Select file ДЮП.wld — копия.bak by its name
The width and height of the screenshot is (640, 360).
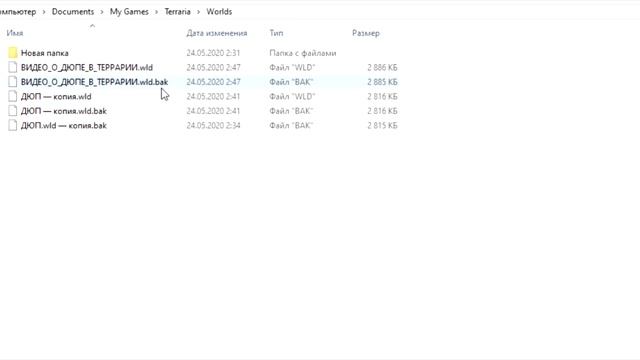[64, 126]
